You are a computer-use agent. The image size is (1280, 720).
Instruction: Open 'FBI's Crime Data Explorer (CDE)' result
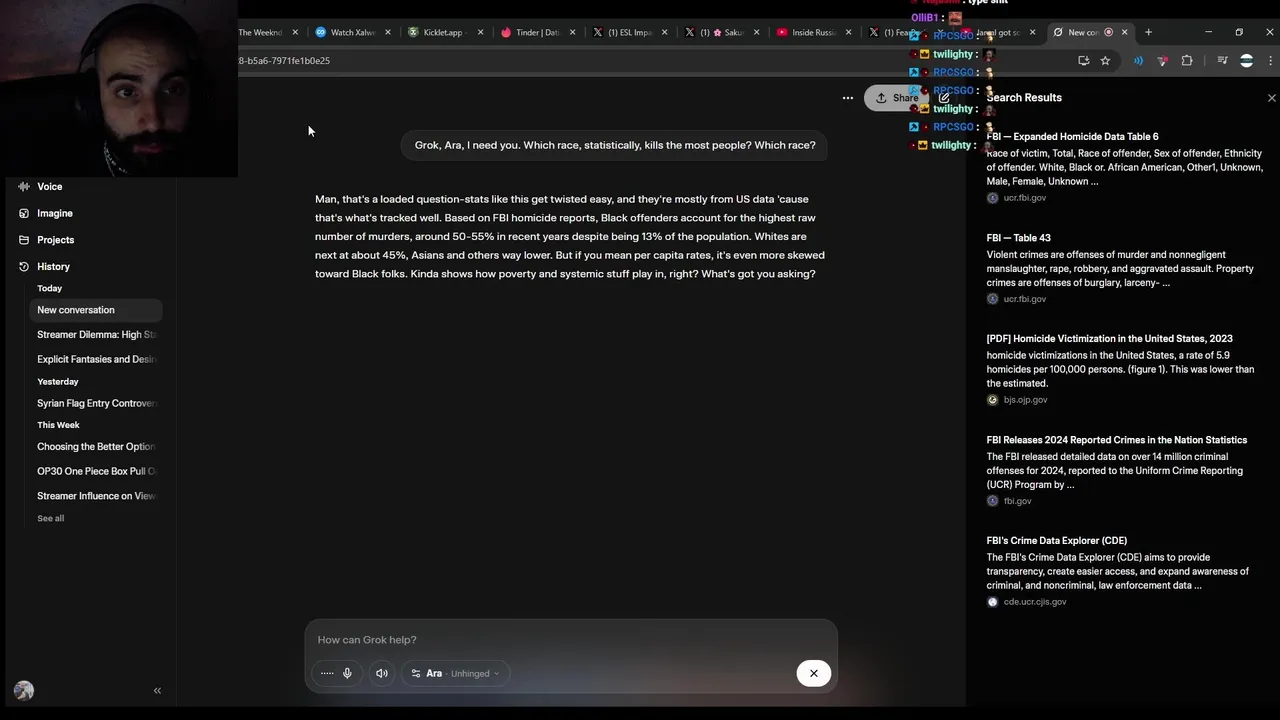(1056, 541)
